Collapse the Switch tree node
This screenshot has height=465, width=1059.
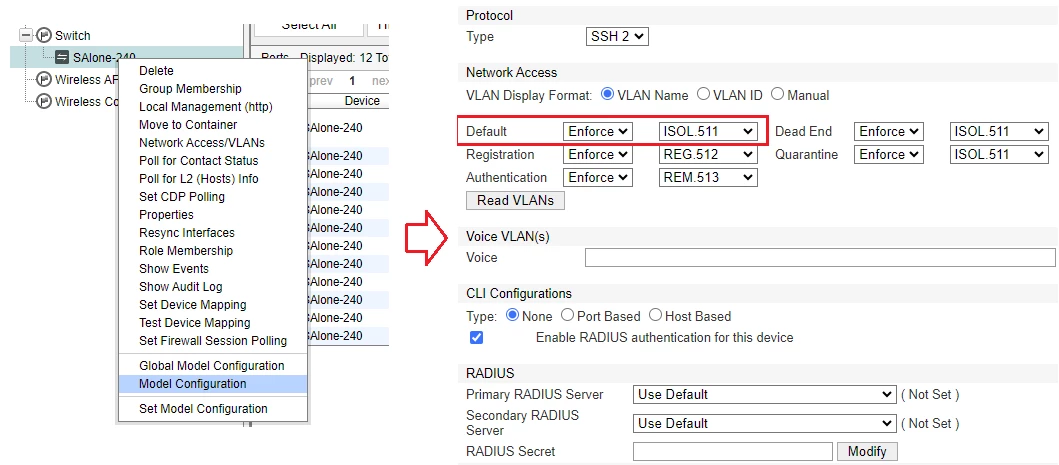click(26, 35)
